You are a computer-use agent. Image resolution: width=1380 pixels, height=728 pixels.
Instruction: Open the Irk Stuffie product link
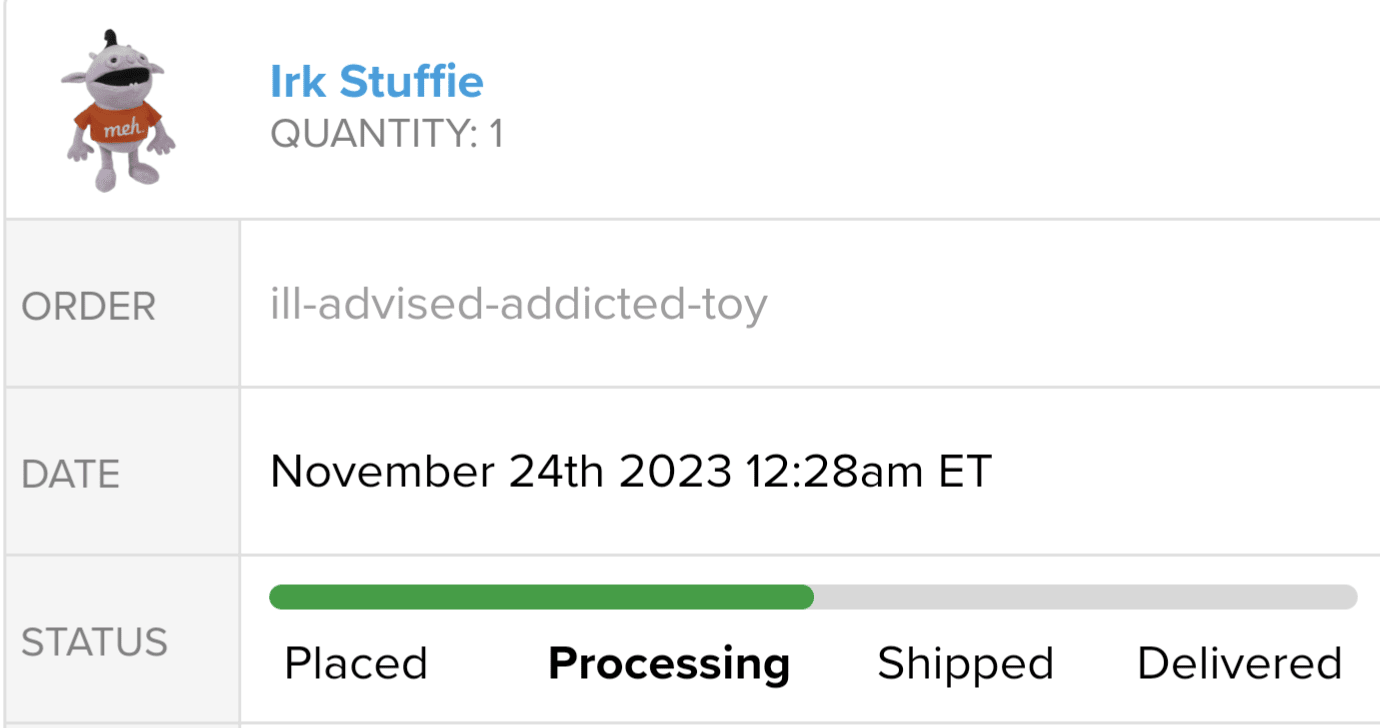pyautogui.click(x=376, y=81)
